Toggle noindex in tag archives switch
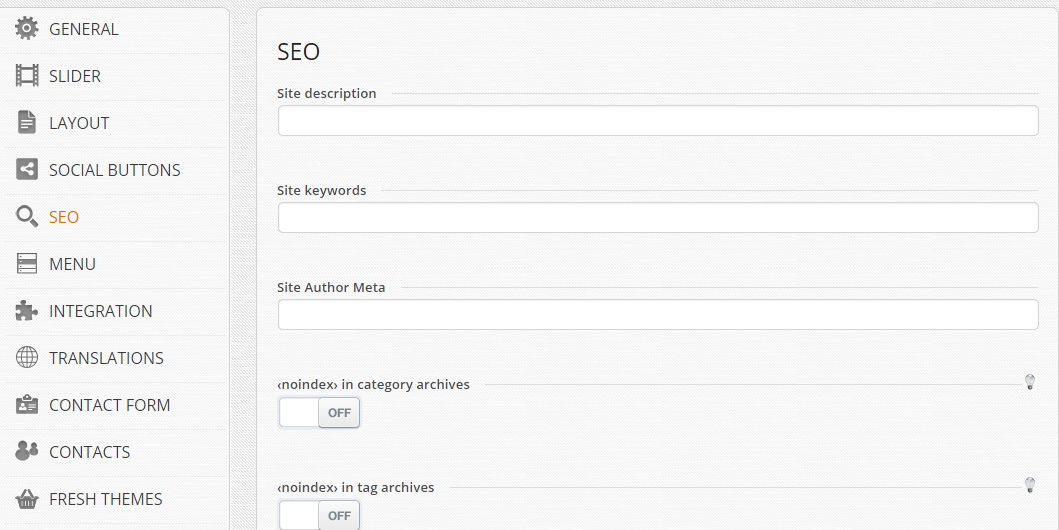1059x530 pixels. pos(319,515)
